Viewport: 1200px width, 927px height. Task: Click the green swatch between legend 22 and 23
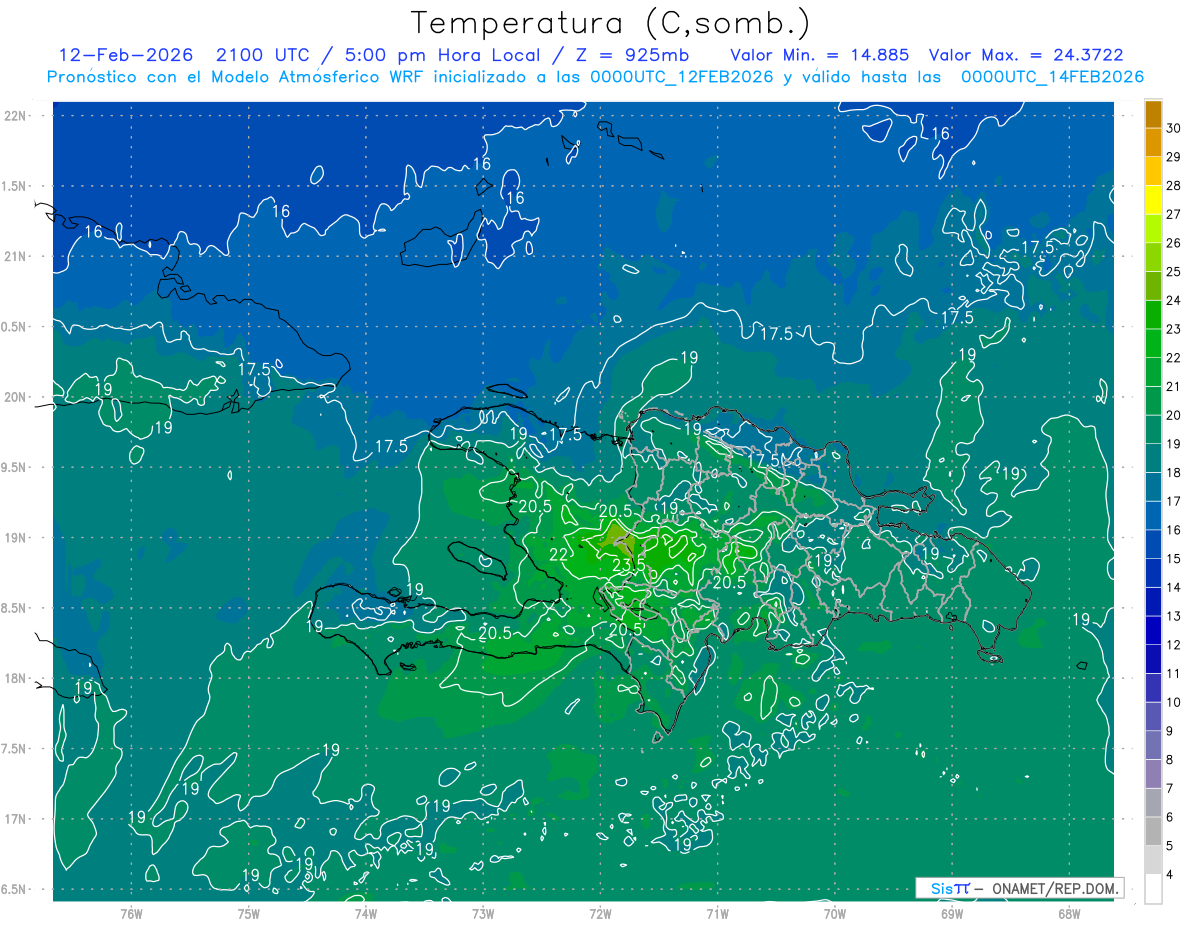point(1153,343)
